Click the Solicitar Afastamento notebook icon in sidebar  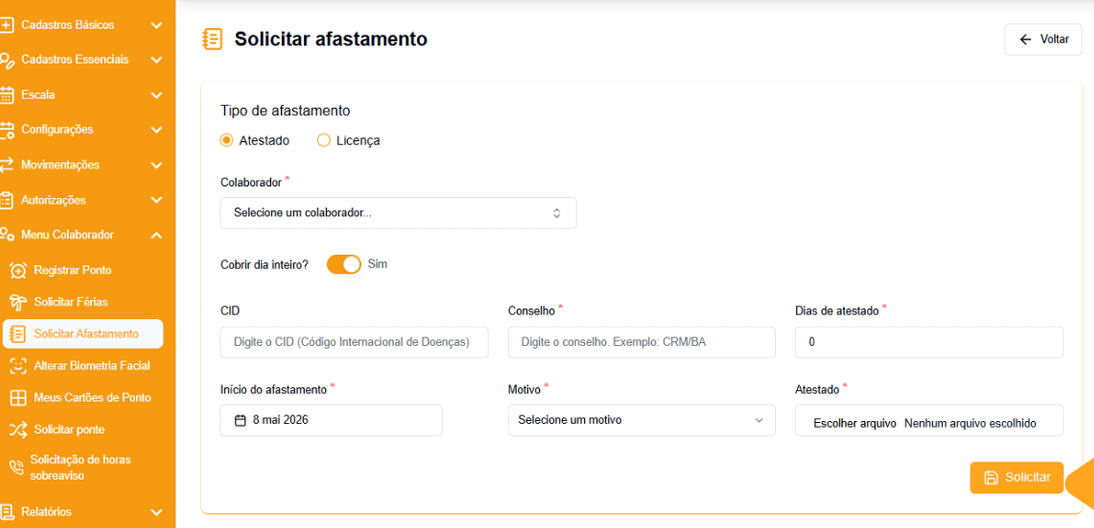pos(19,333)
